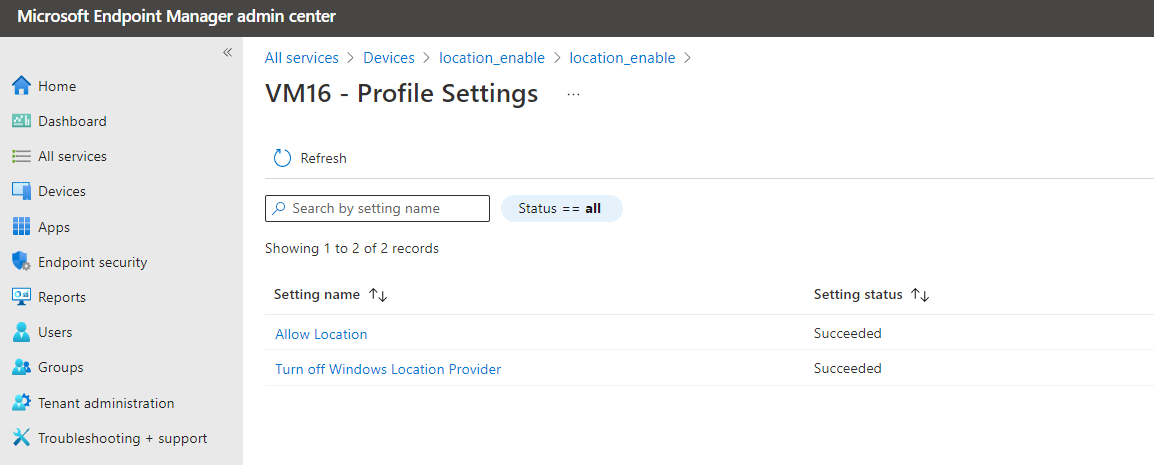
Task: Click the VM16 - Profile Settings title
Action: click(x=401, y=94)
